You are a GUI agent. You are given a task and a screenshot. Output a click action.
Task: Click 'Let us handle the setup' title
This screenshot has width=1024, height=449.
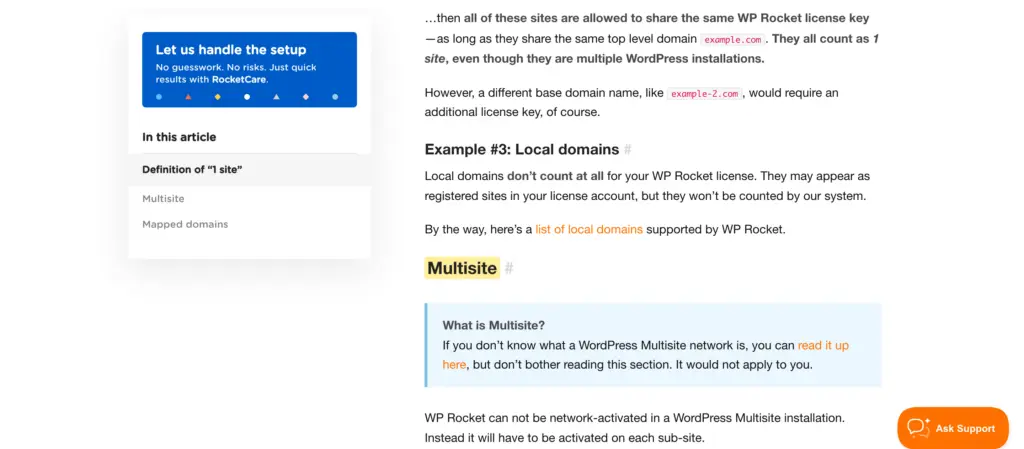[x=231, y=50]
